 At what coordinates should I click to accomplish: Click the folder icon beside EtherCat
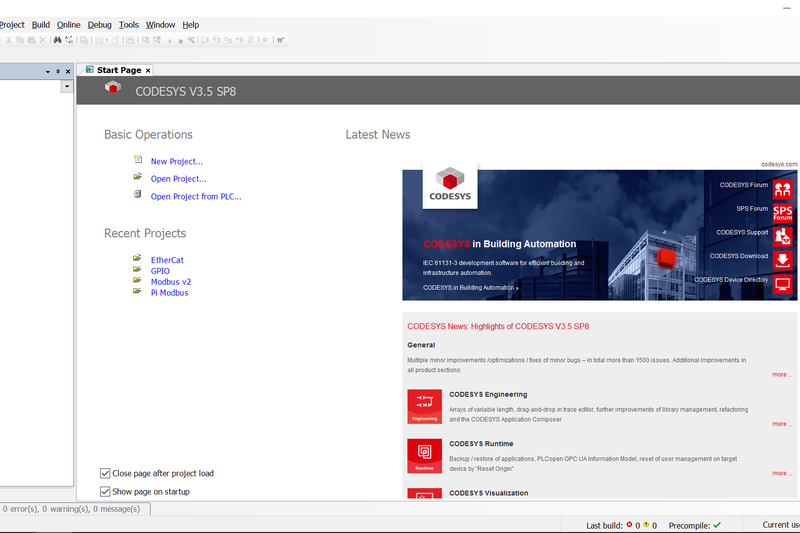coord(137,258)
